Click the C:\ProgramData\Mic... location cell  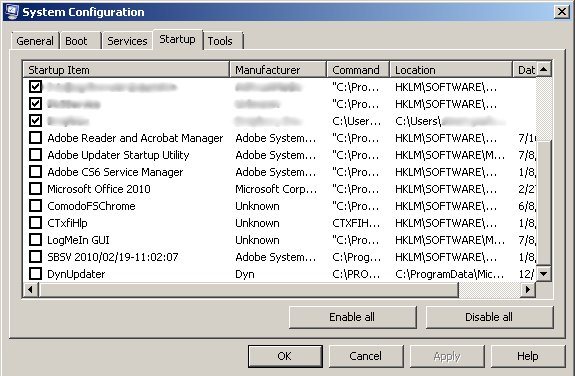point(449,274)
